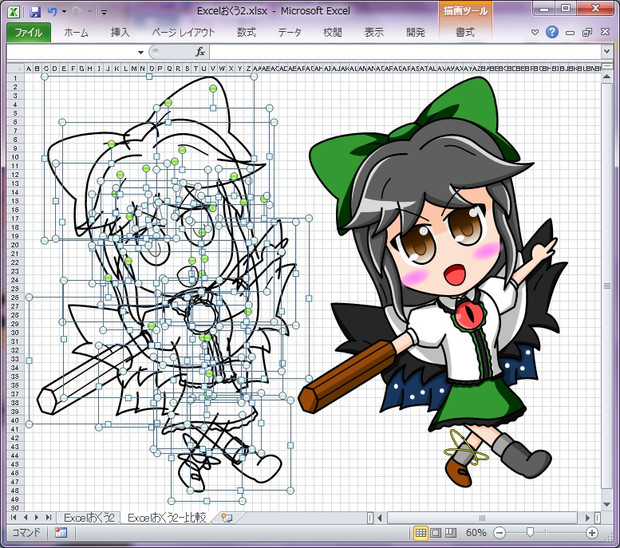Switch to Page Break Preview button

click(x=451, y=533)
